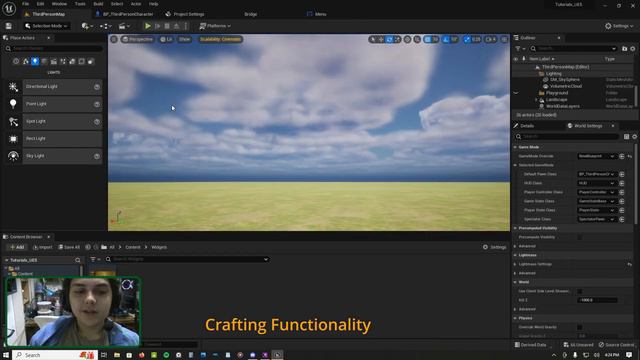The height and width of the screenshot is (360, 640).
Task: Click the Directional Light actor entry
Action: click(x=53, y=87)
